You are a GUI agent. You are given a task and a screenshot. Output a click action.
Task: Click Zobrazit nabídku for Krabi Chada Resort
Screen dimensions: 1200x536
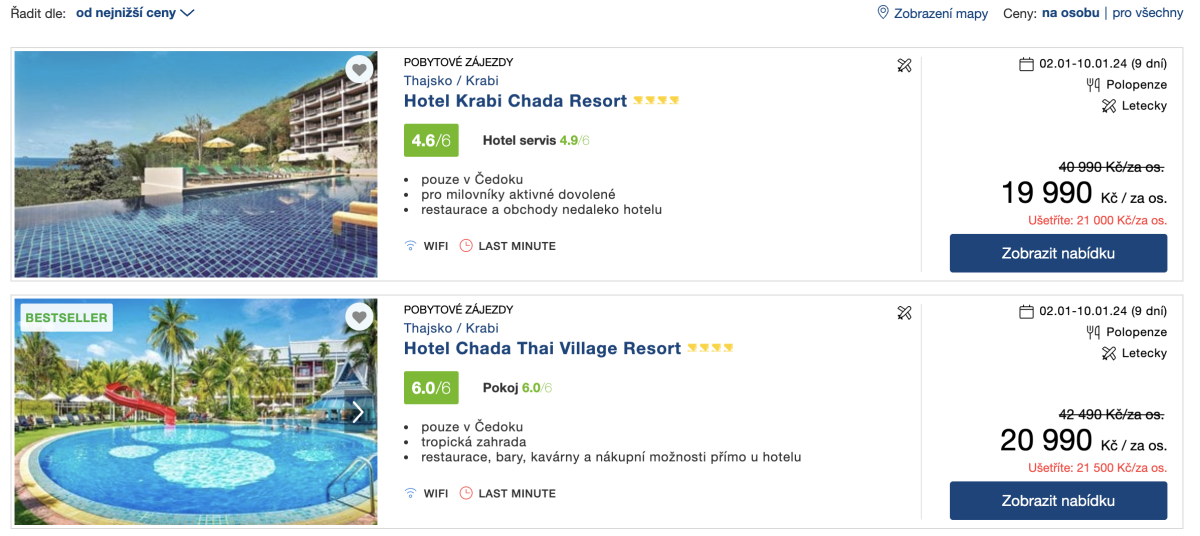[1058, 253]
